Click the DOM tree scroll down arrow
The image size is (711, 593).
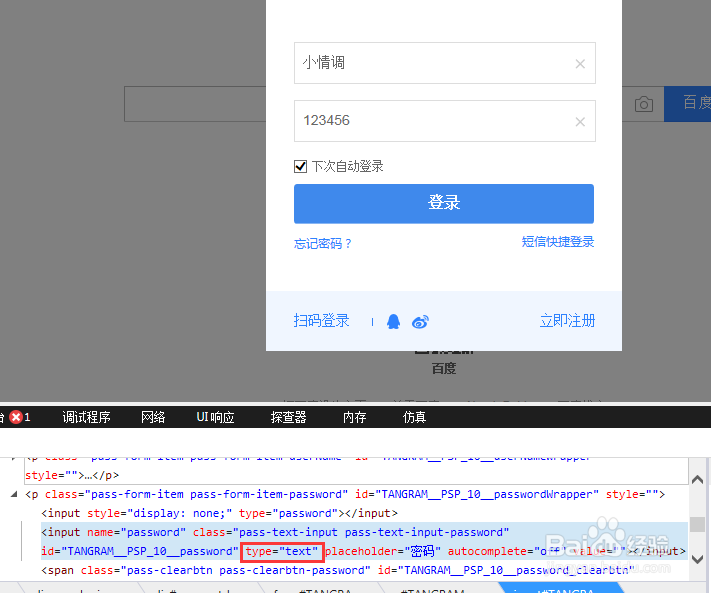(697, 559)
